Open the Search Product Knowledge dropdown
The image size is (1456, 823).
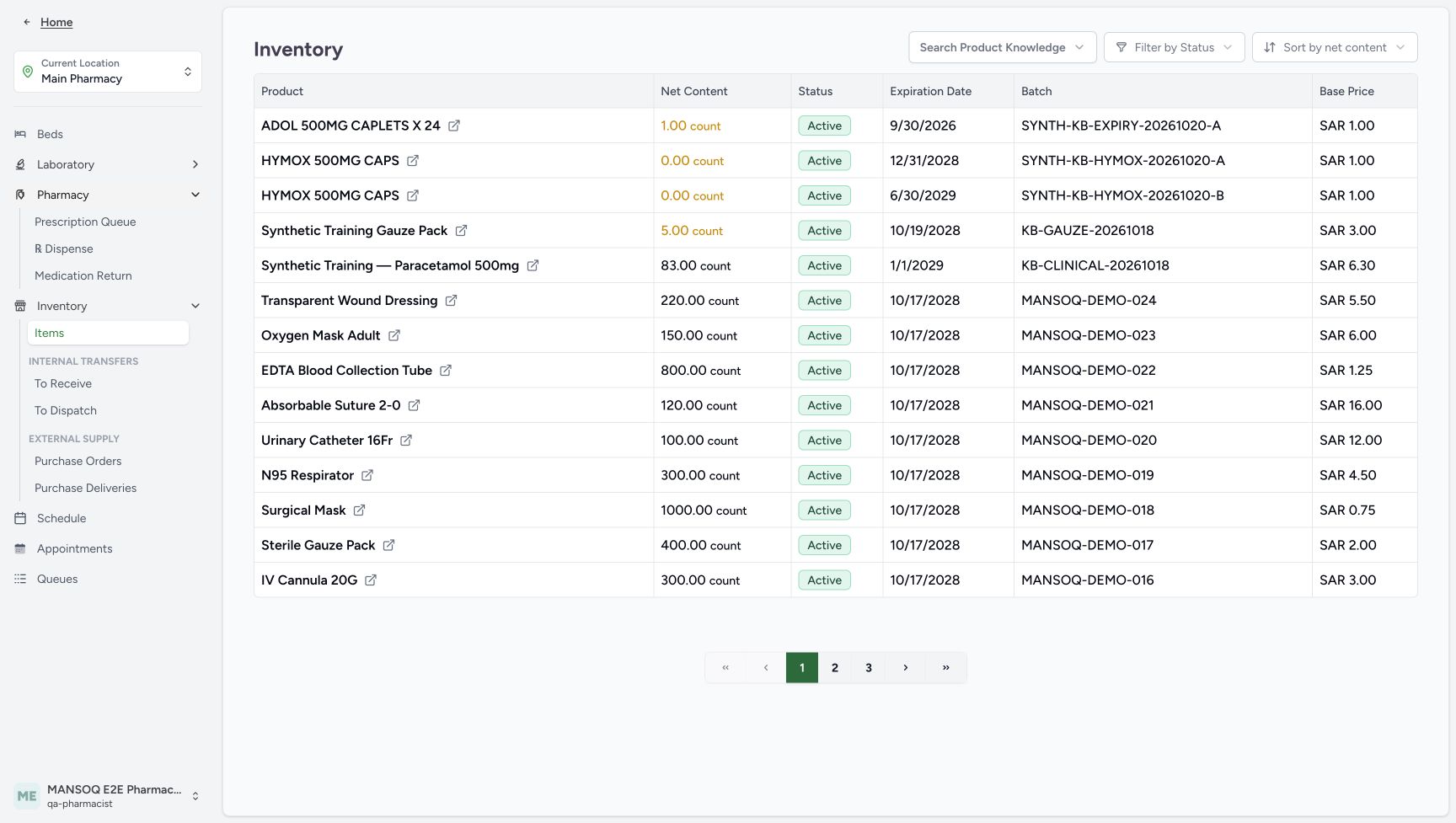1002,47
